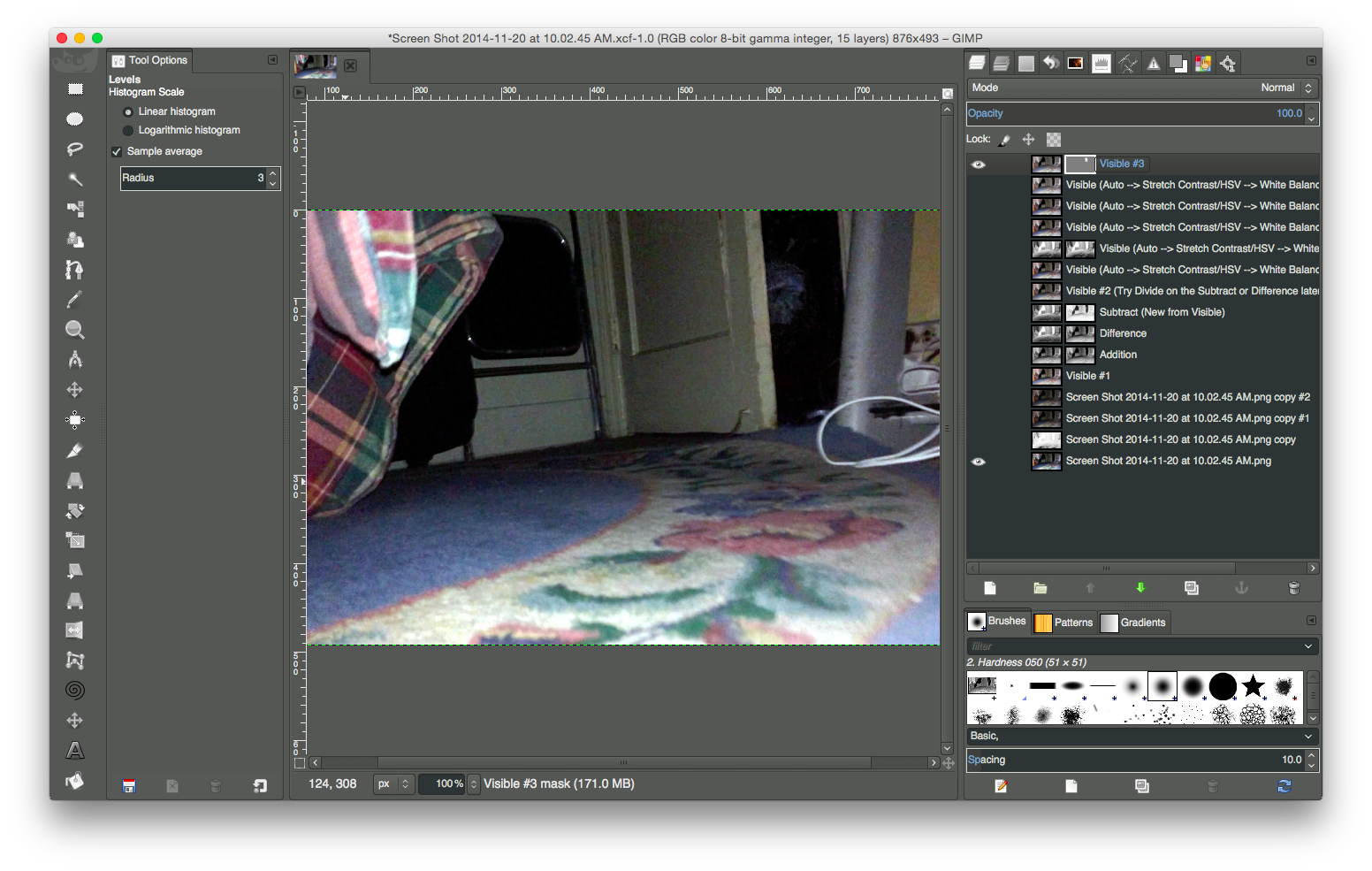This screenshot has width=1372, height=871.
Task: Switch to the Channels dock tab
Action: [1002, 63]
